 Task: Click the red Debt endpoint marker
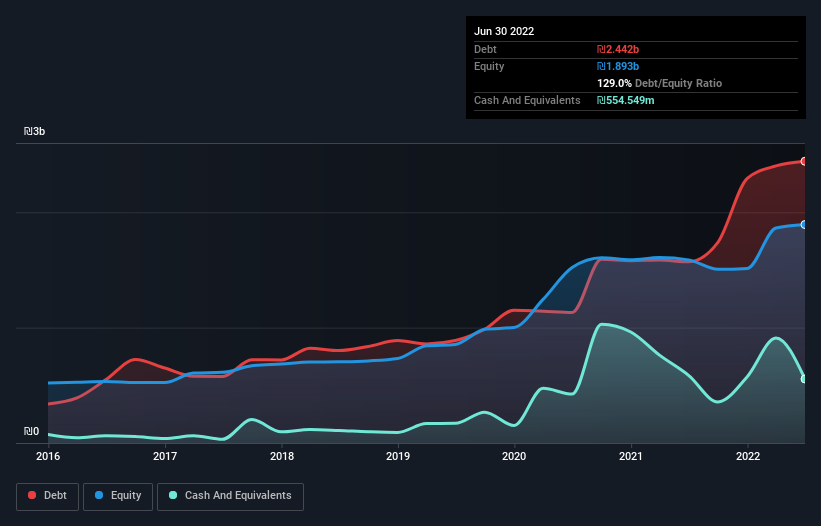tap(804, 161)
